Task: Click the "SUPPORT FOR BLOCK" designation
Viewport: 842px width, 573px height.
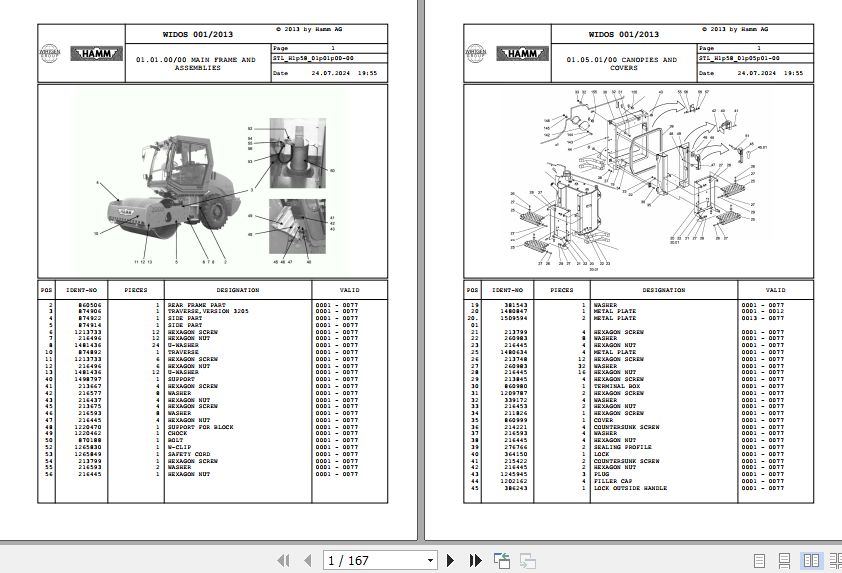Action: coord(200,427)
